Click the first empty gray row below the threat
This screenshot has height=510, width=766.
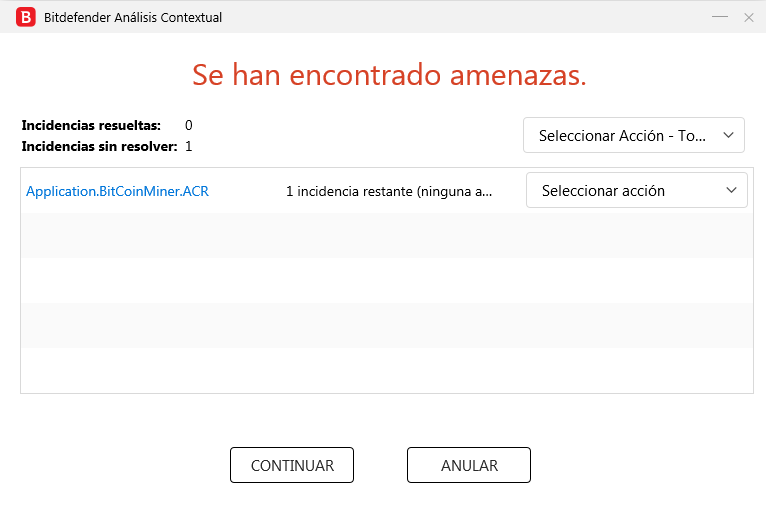[x=386, y=235]
